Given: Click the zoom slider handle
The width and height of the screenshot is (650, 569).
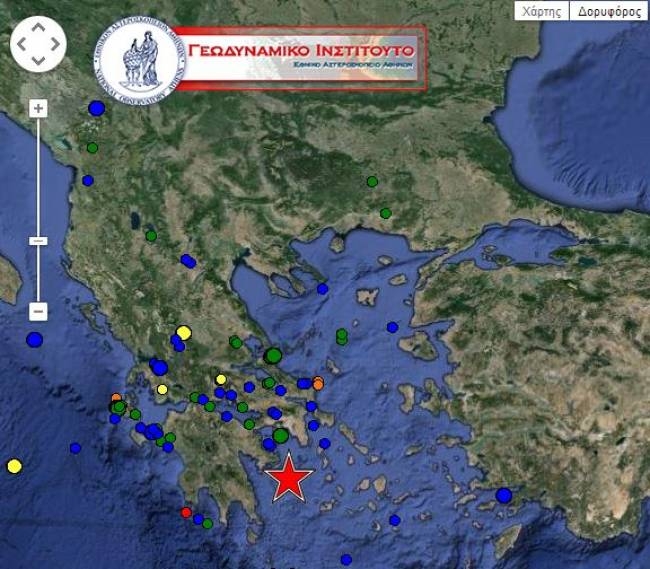Looking at the screenshot, I should tap(38, 241).
